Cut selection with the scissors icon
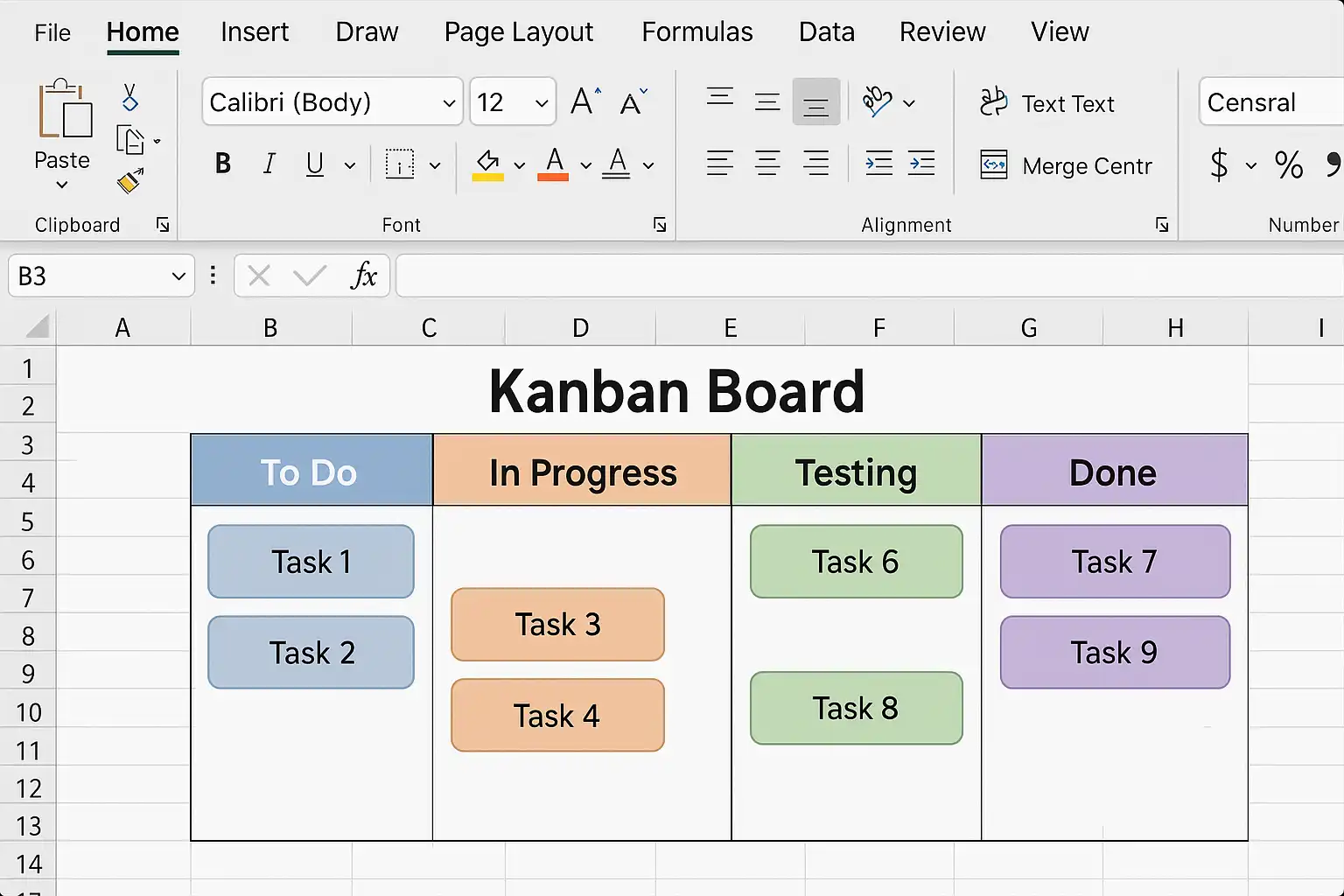This screenshot has height=896, width=1344. coord(129,97)
